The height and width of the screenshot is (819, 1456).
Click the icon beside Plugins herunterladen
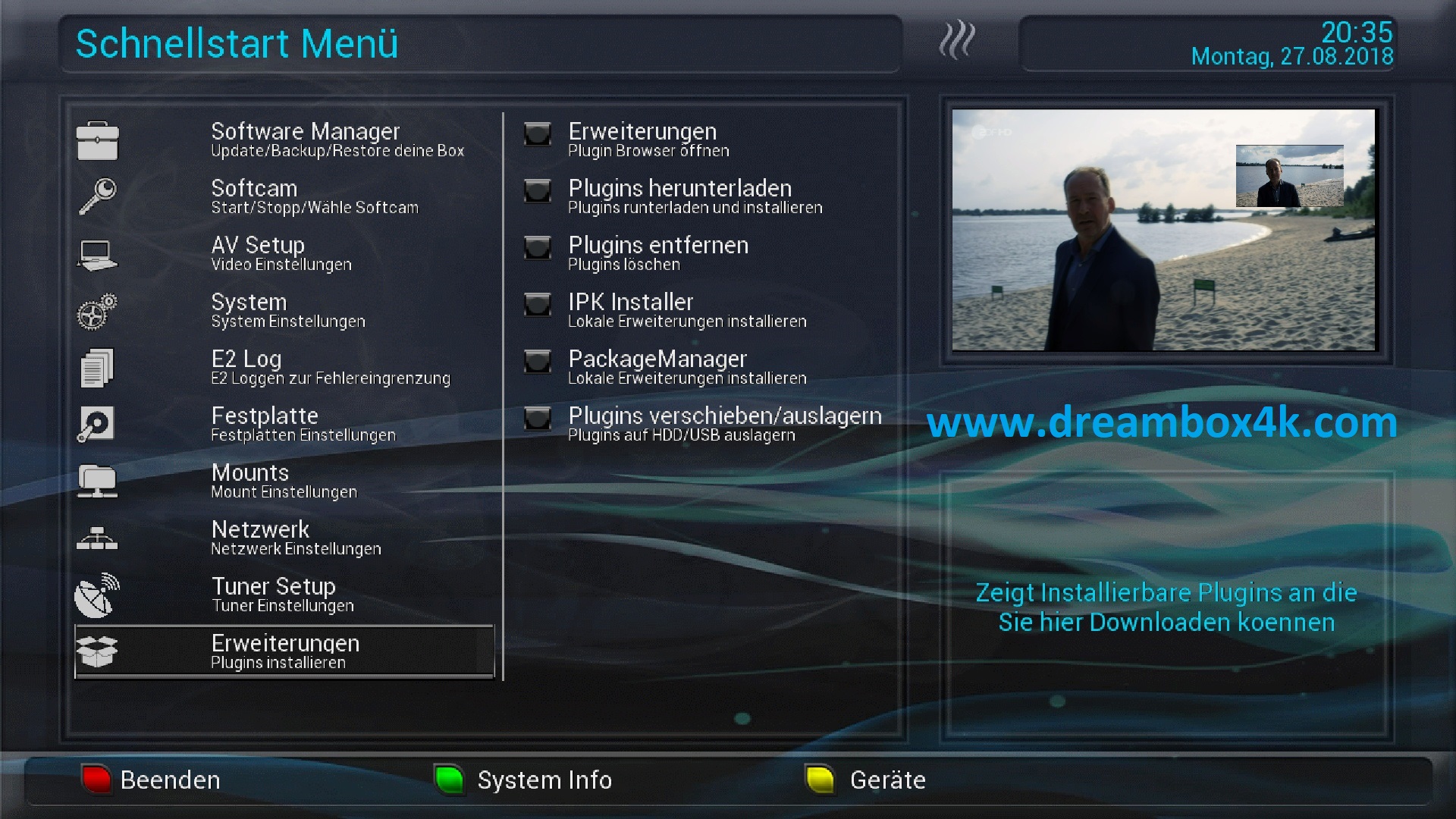(x=538, y=191)
